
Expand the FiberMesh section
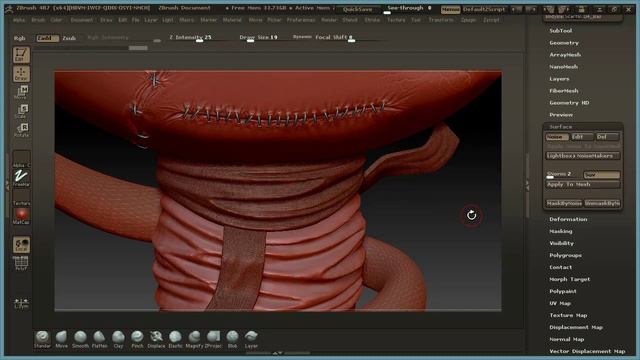pyautogui.click(x=563, y=91)
